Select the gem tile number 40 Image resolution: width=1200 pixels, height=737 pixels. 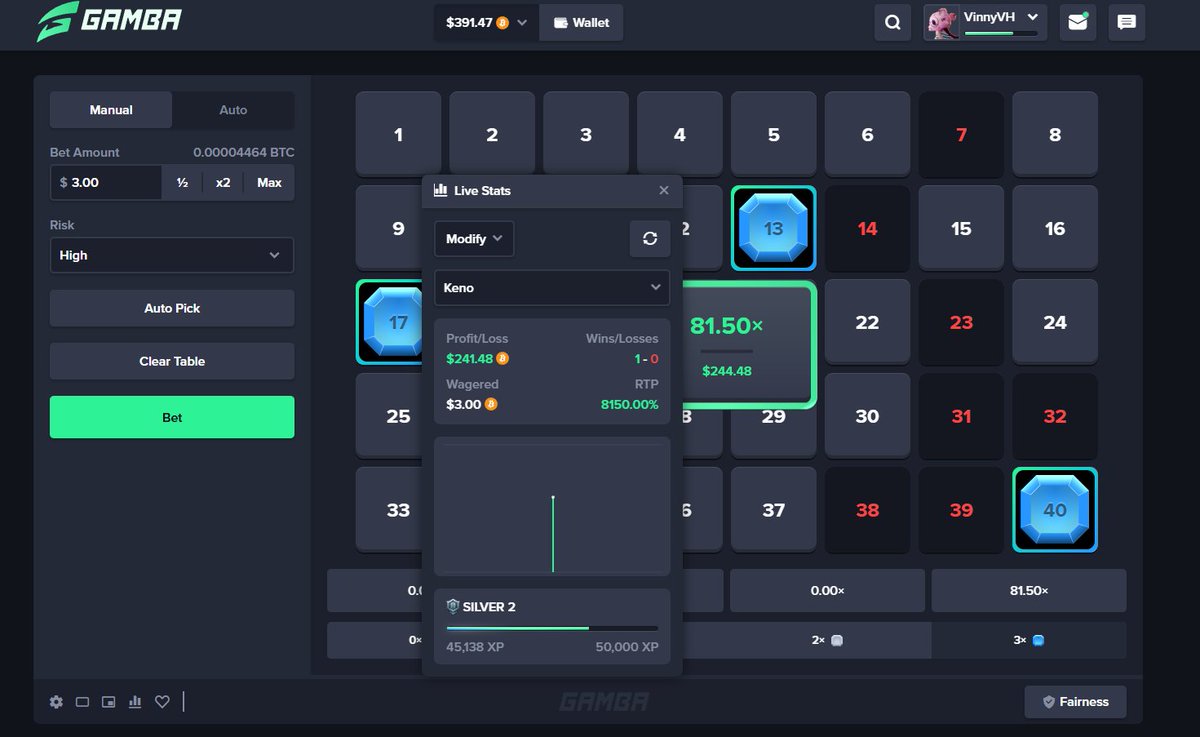[x=1055, y=510]
